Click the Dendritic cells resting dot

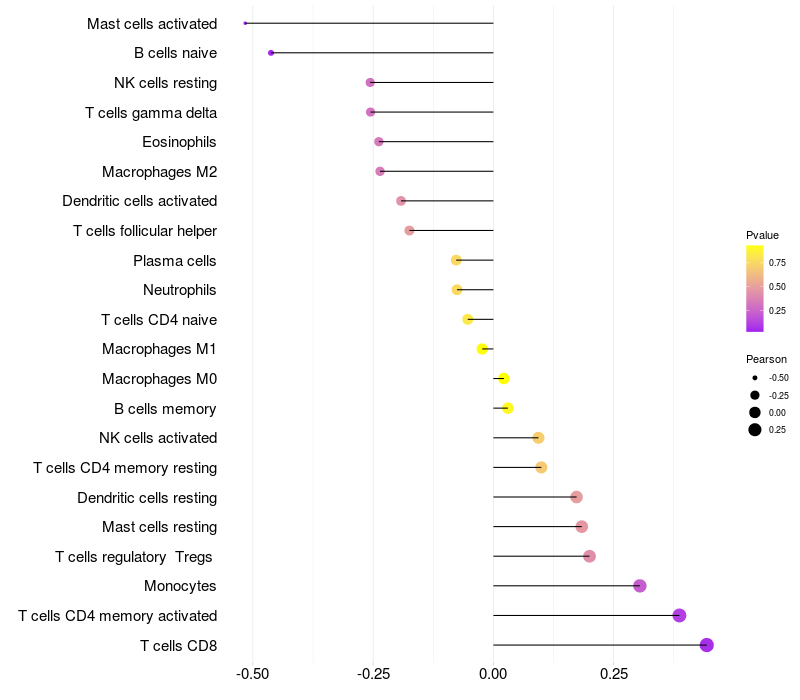(577, 497)
